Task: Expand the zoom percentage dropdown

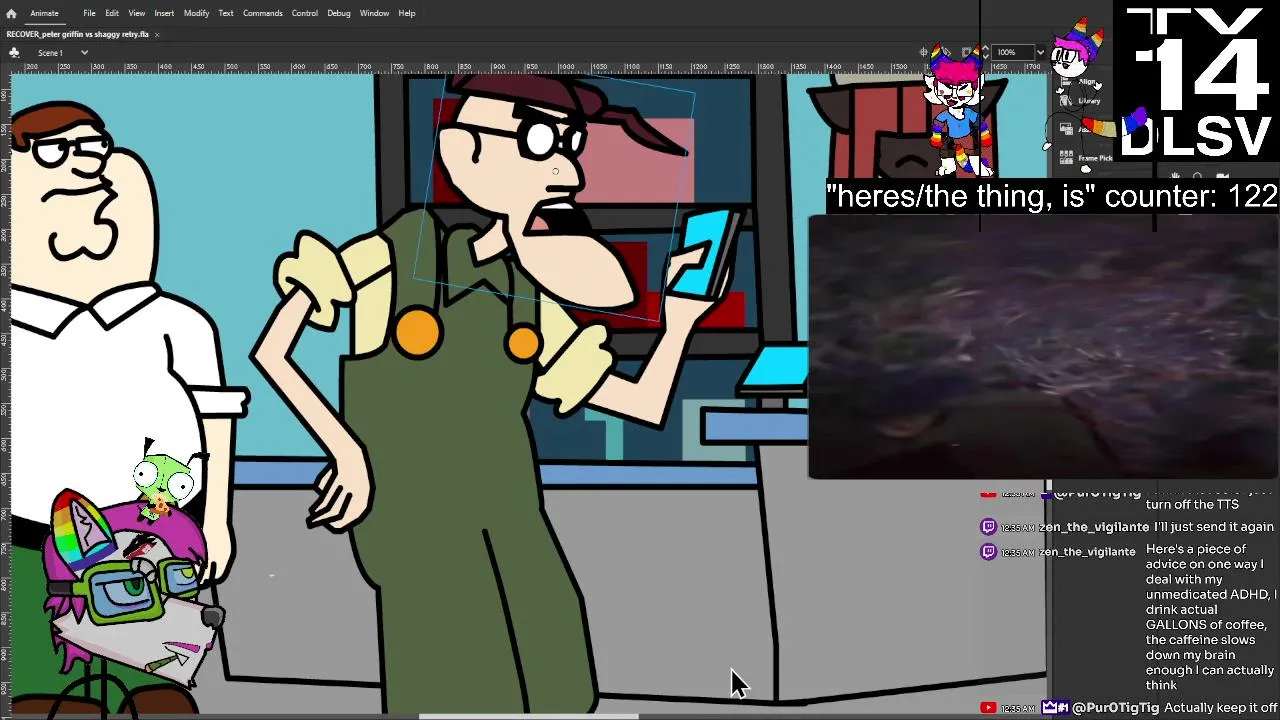Action: click(x=1040, y=52)
